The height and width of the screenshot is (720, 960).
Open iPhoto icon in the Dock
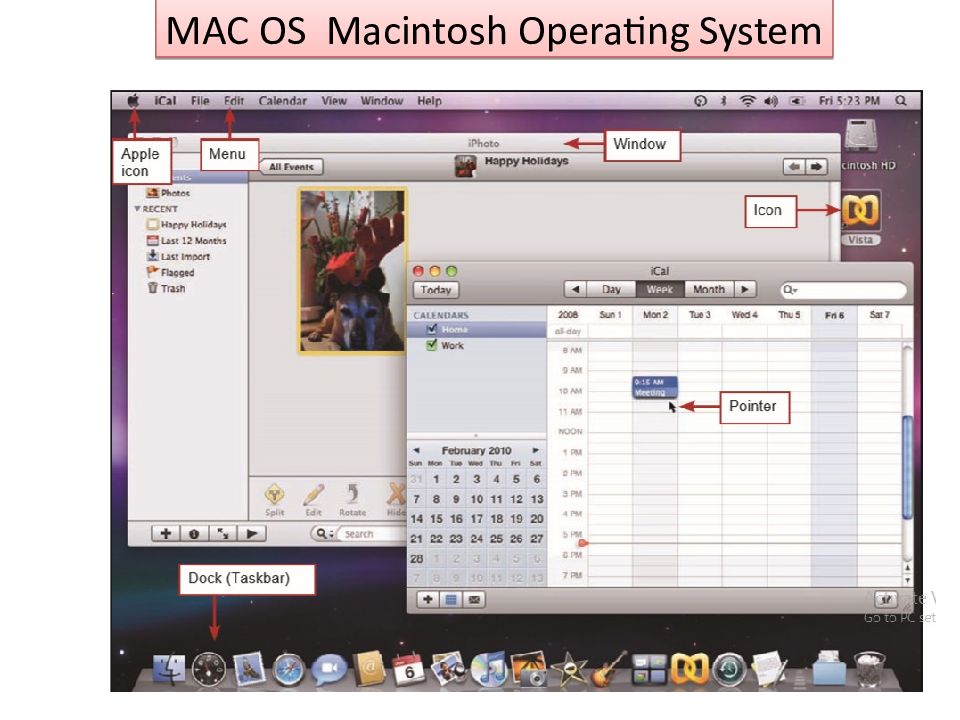[528, 669]
